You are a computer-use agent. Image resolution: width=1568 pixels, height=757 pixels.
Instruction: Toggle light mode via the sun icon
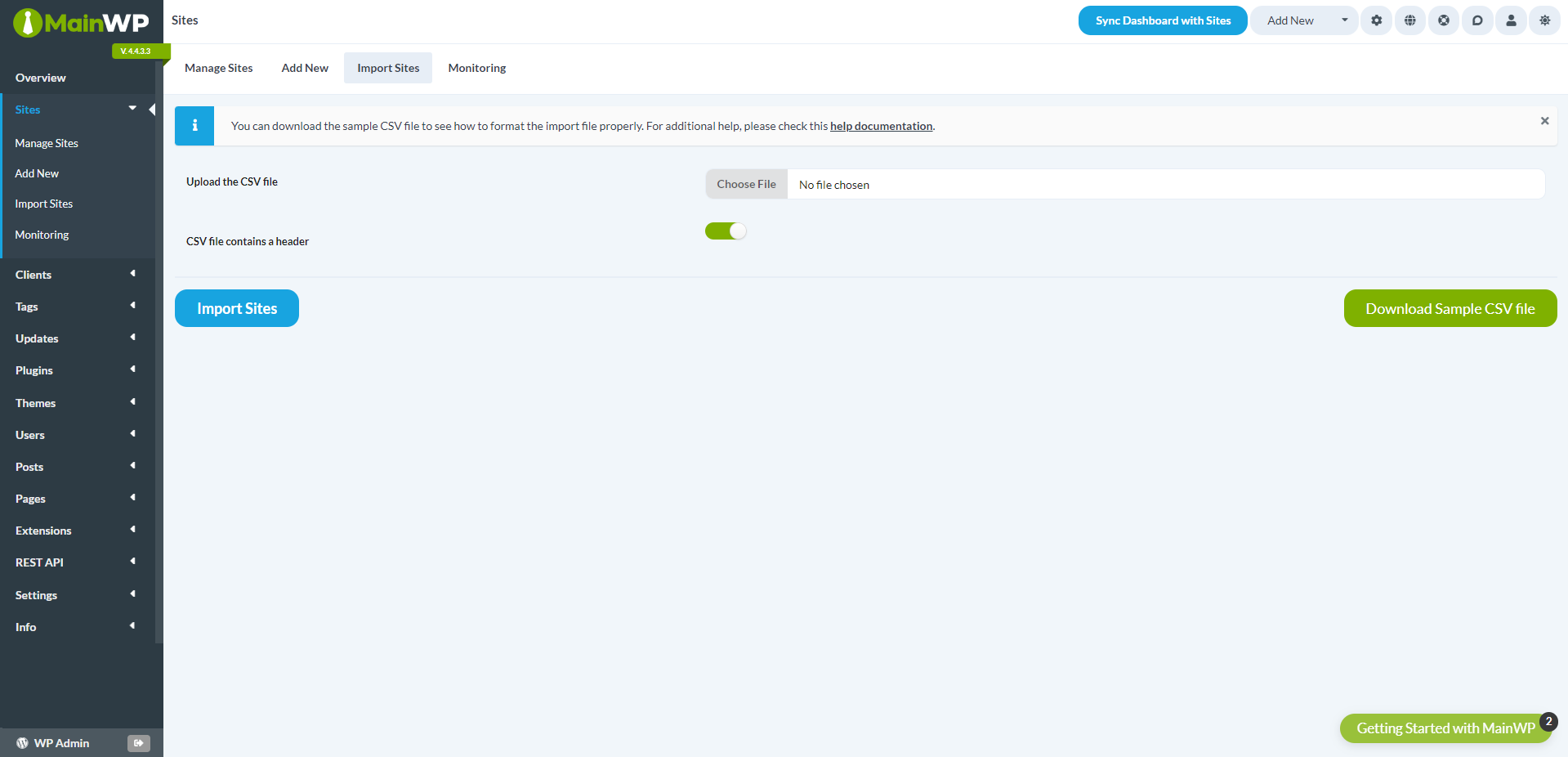(x=1544, y=20)
